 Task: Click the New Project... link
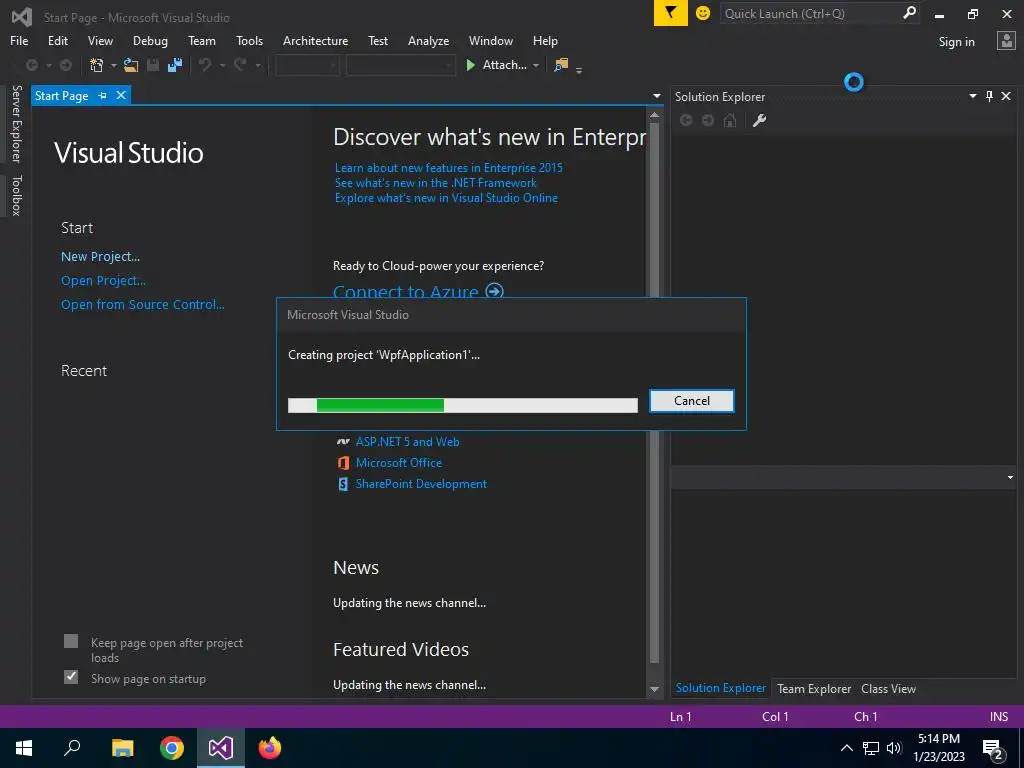pyautogui.click(x=101, y=257)
